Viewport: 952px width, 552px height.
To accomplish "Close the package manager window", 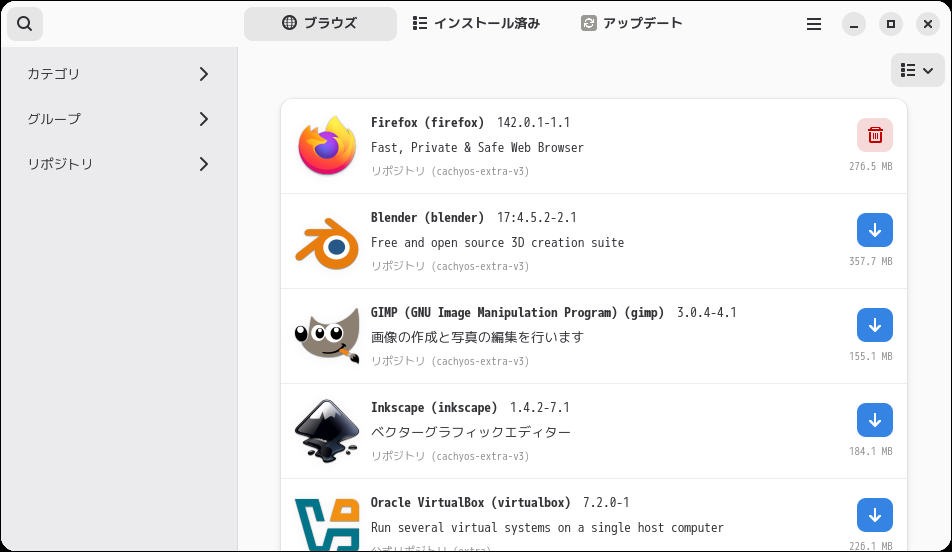I will click(x=928, y=24).
